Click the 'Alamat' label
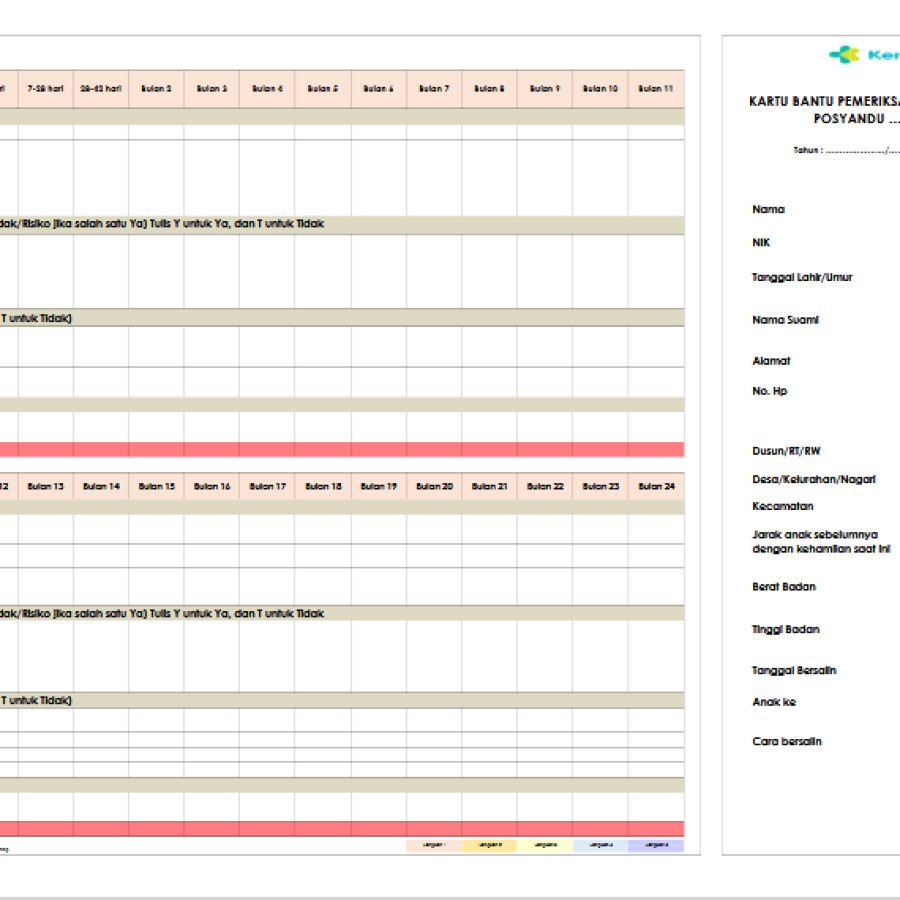Screen dimensions: 900x900 [x=771, y=361]
